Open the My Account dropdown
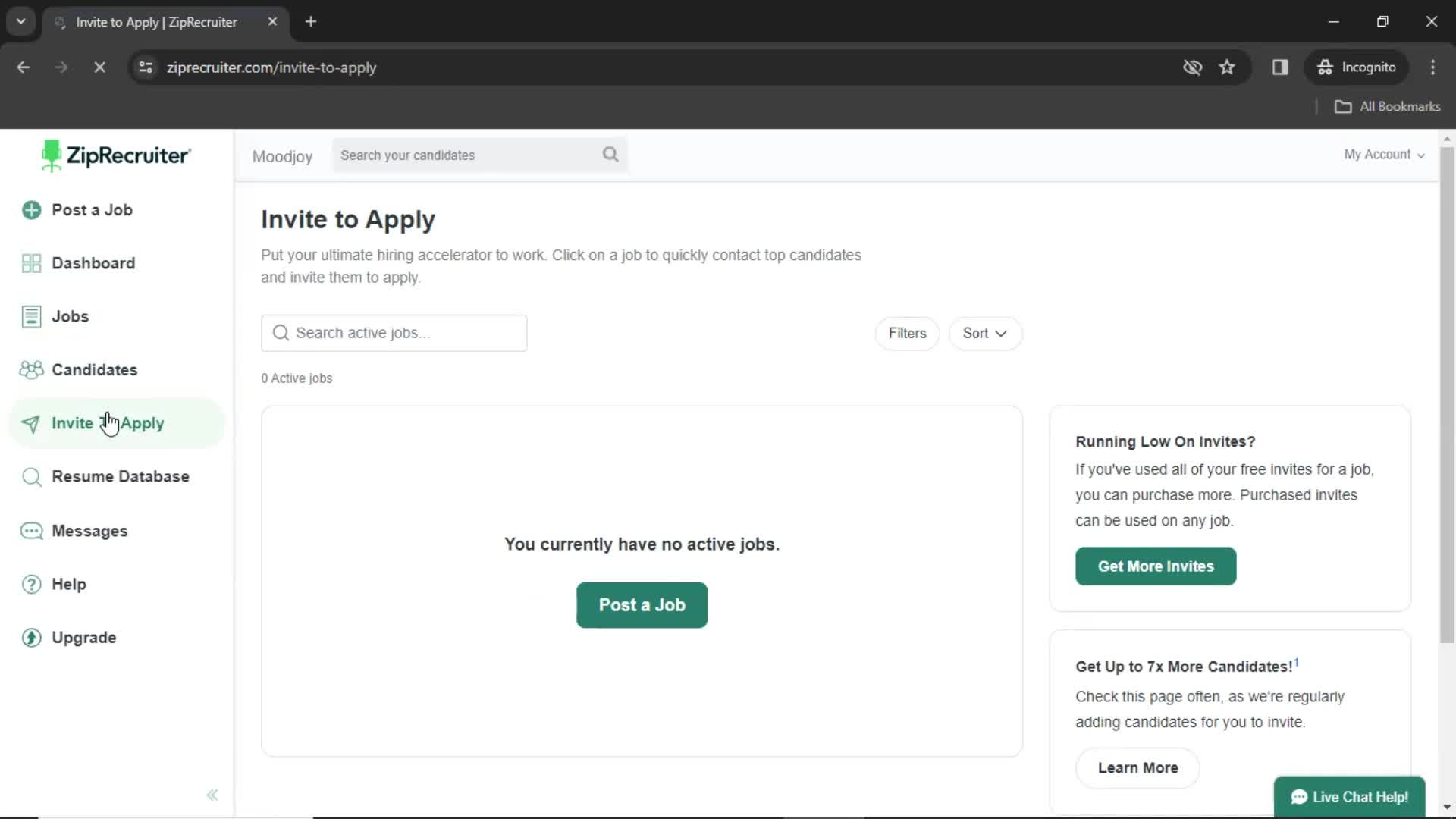 [x=1384, y=154]
